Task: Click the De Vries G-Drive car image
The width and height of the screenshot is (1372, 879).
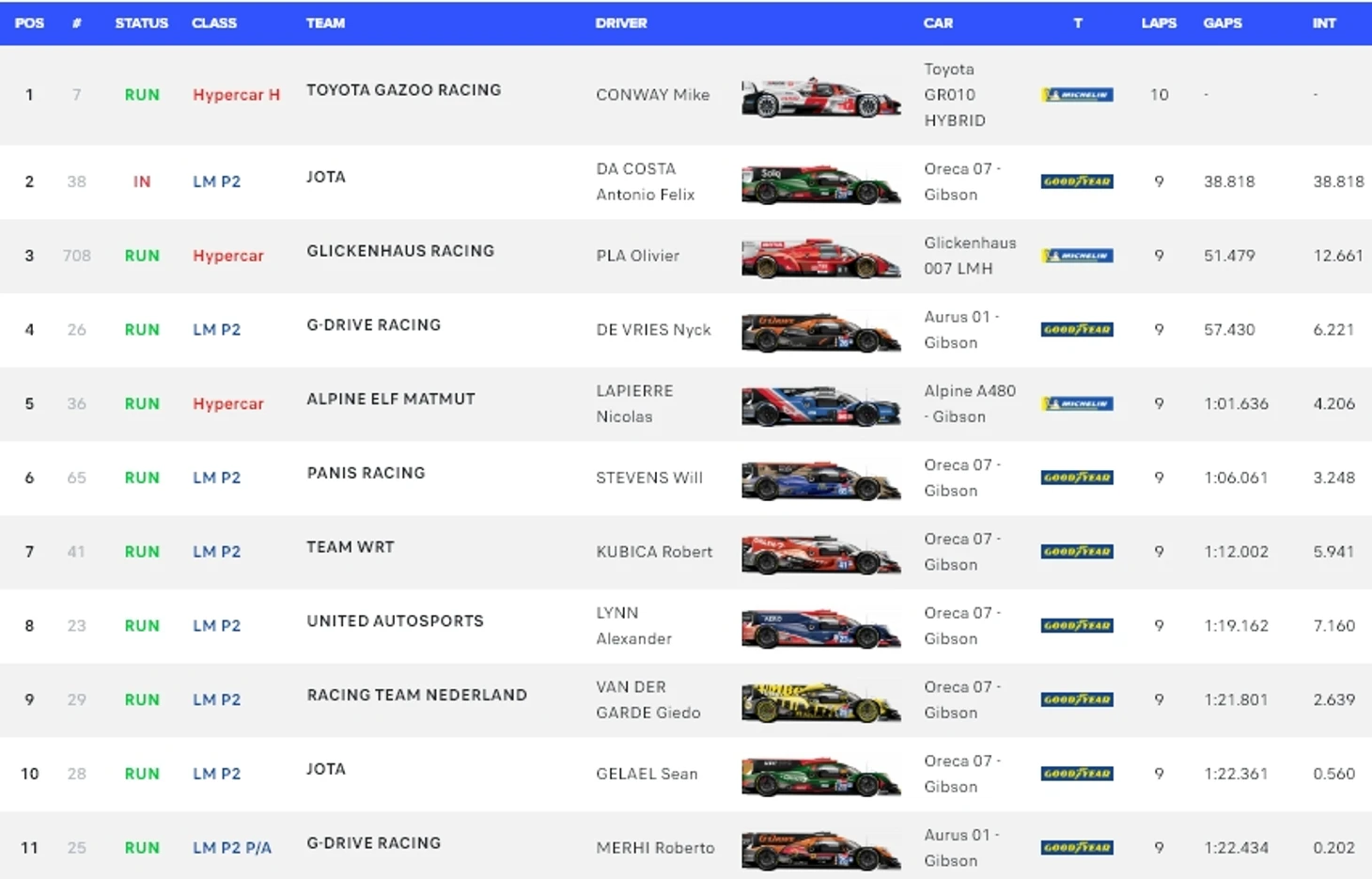Action: click(820, 332)
